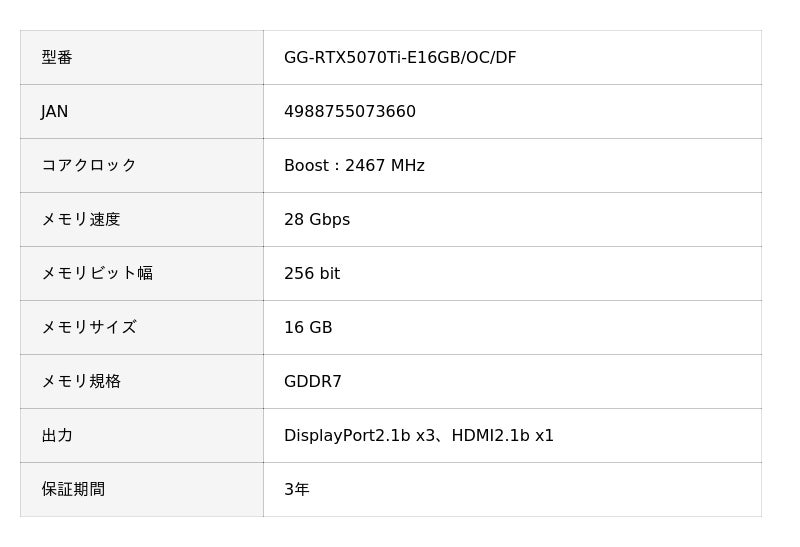Click the 16 GB value
Viewport: 800px width, 547px height.
pos(308,328)
